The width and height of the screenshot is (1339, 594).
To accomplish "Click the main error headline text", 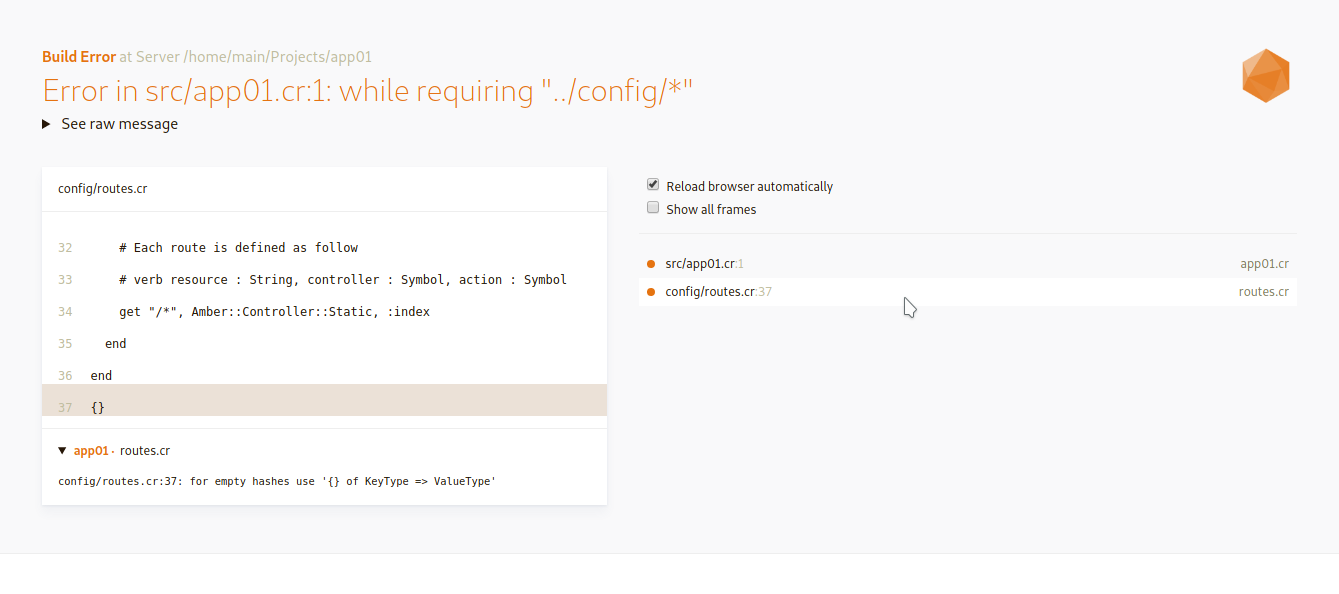I will [x=368, y=91].
